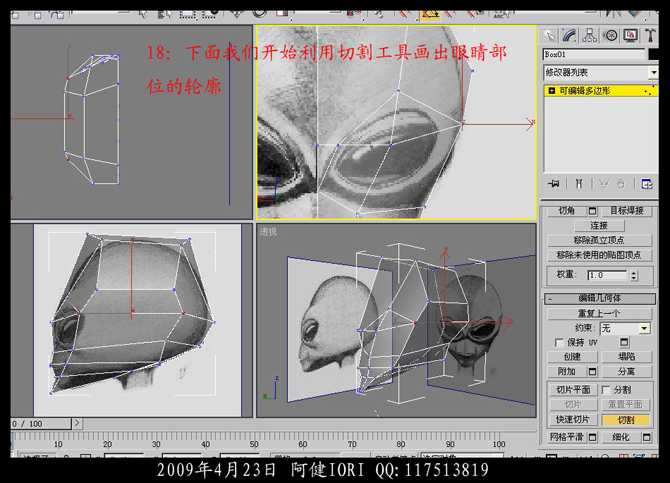Open the Utilities hammer tab
The width and height of the screenshot is (670, 483).
click(x=650, y=35)
